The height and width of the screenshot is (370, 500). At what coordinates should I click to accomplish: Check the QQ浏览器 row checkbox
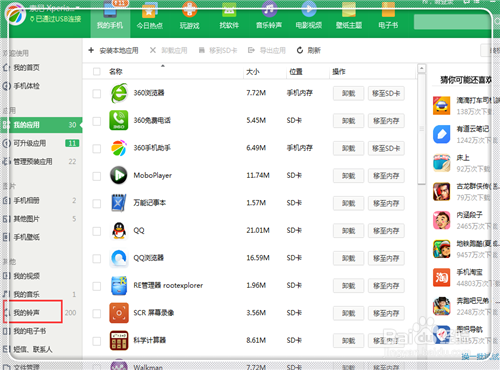[x=97, y=258]
